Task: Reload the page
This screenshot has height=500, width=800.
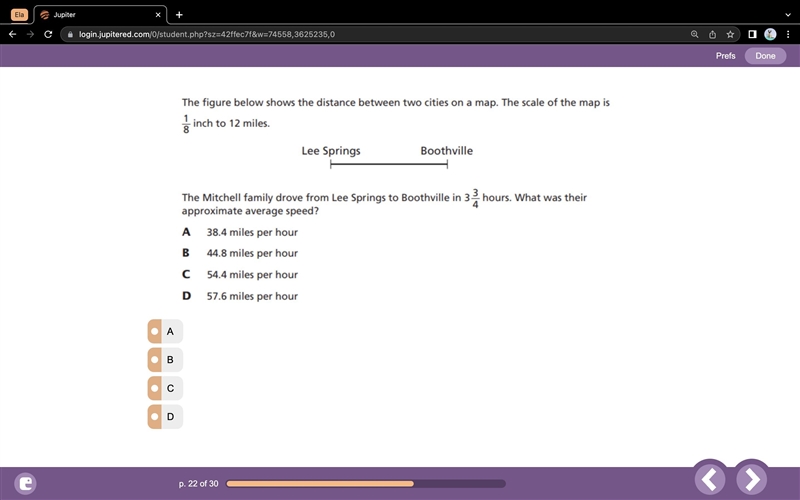Action: [x=48, y=34]
